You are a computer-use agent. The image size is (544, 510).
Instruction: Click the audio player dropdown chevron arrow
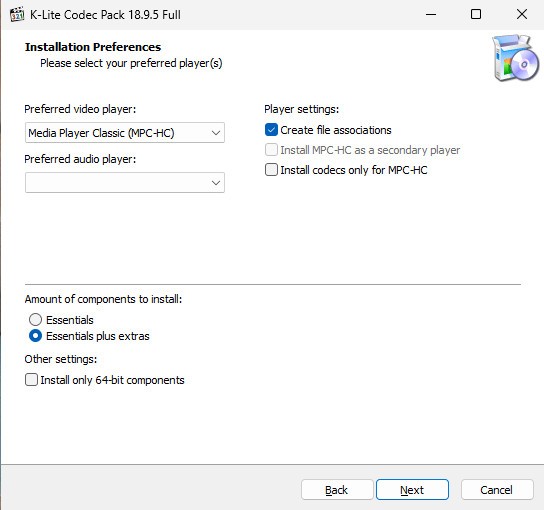click(216, 183)
